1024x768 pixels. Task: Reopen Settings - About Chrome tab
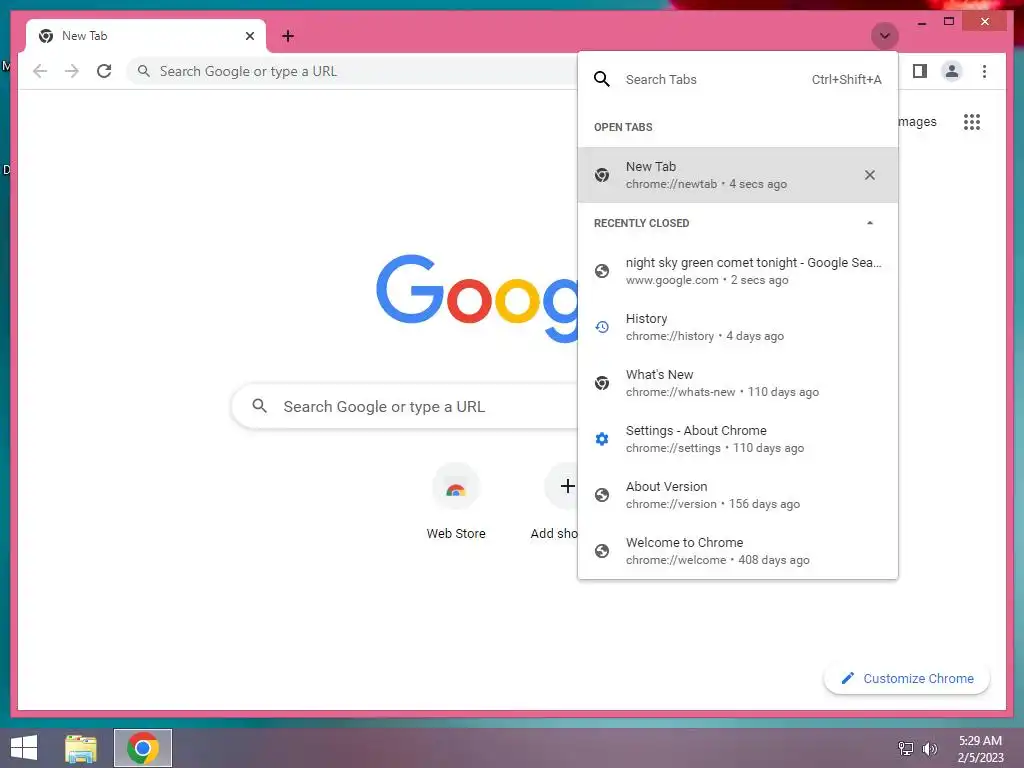click(737, 440)
